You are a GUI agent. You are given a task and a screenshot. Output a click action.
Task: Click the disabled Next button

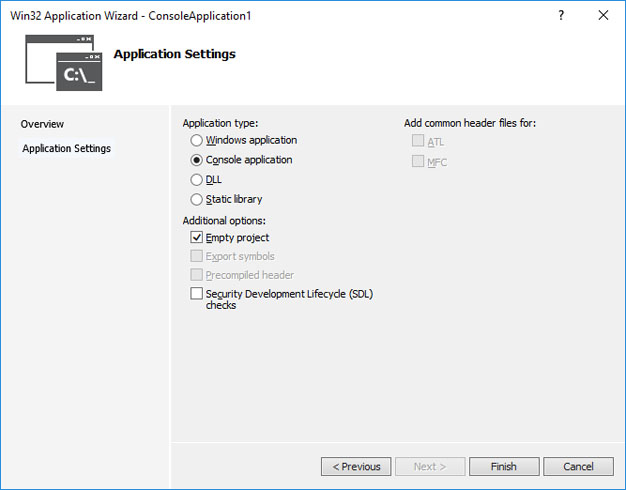pyautogui.click(x=430, y=466)
